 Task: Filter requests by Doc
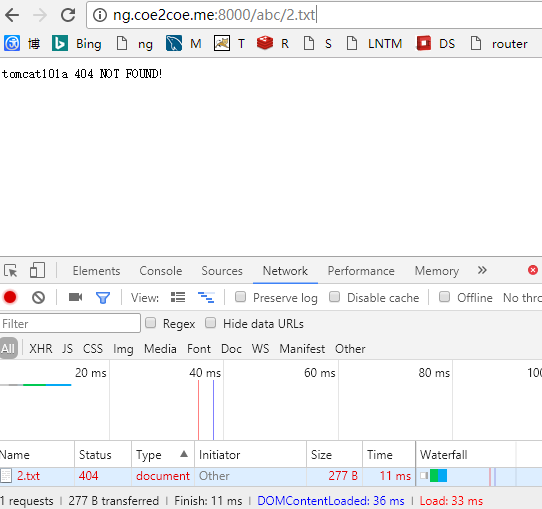tap(231, 349)
